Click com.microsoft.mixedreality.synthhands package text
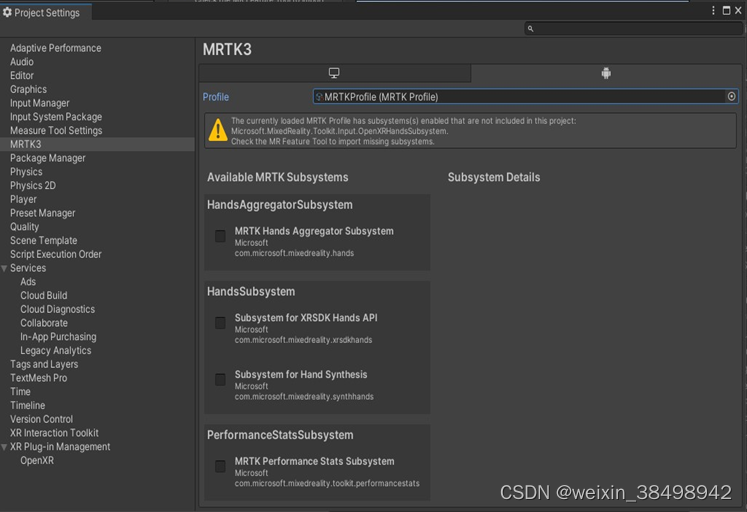The height and width of the screenshot is (512, 747). point(304,397)
